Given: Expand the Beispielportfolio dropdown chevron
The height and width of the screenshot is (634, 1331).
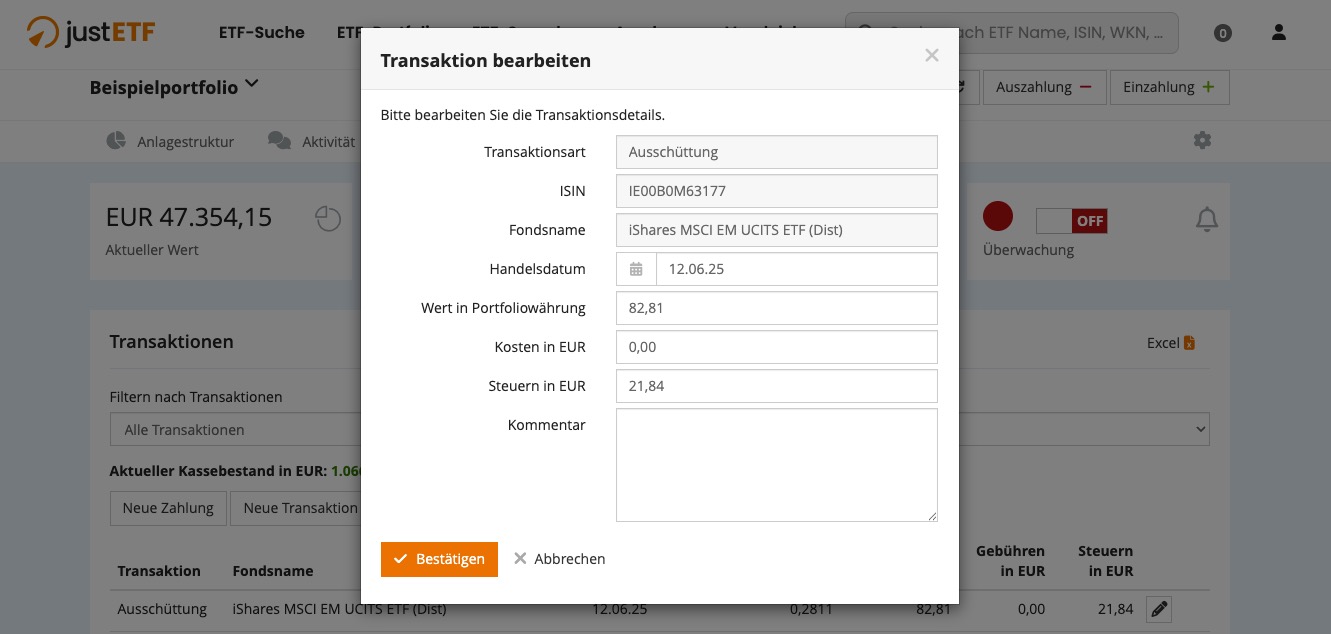Looking at the screenshot, I should [251, 84].
